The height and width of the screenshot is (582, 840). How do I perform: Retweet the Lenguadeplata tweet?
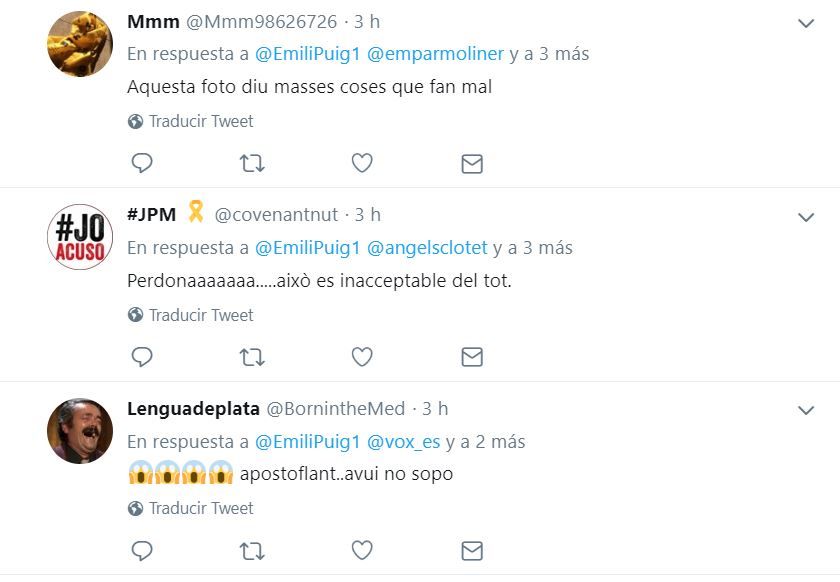click(x=252, y=550)
